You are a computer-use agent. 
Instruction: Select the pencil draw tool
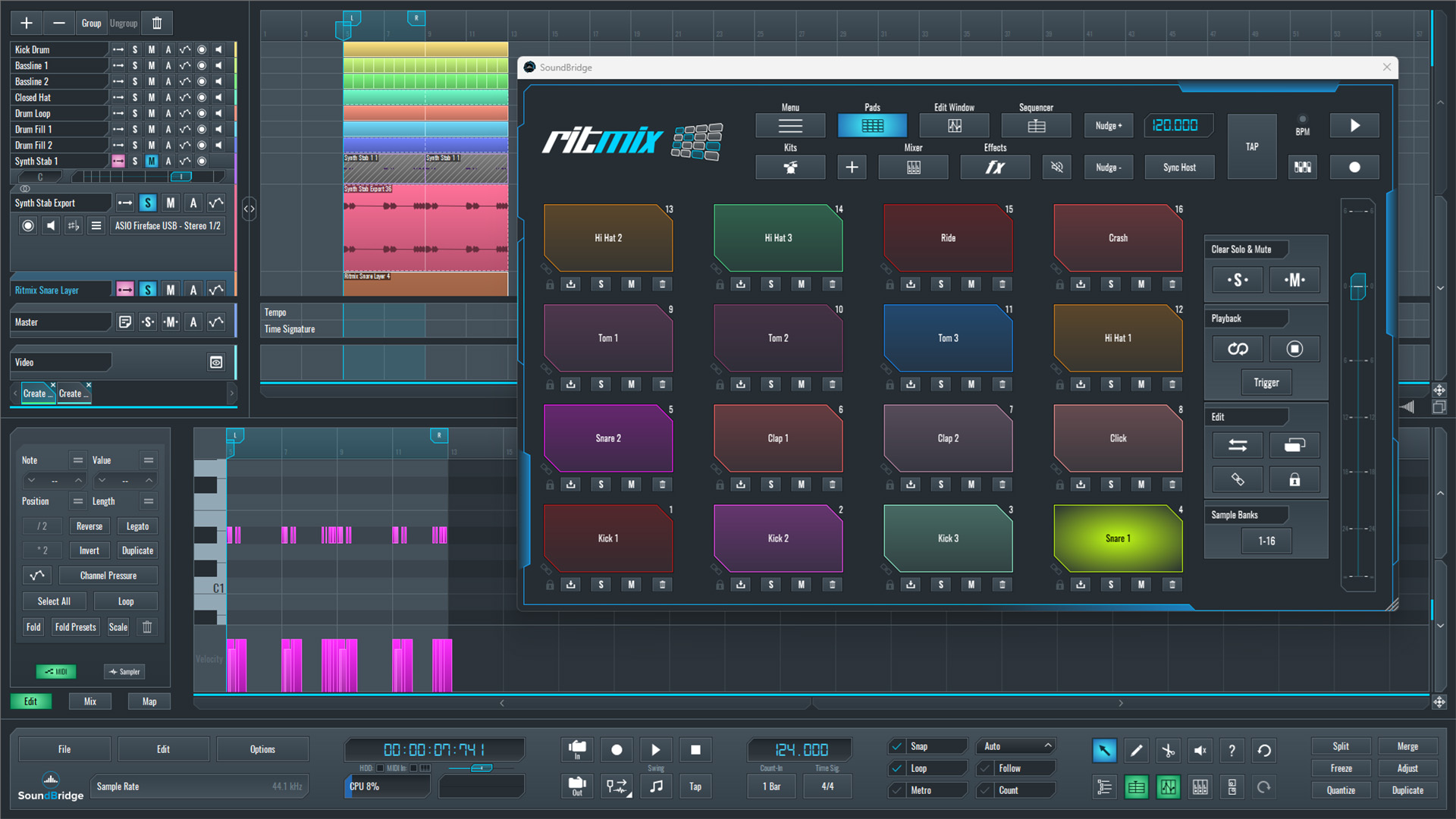[1136, 751]
